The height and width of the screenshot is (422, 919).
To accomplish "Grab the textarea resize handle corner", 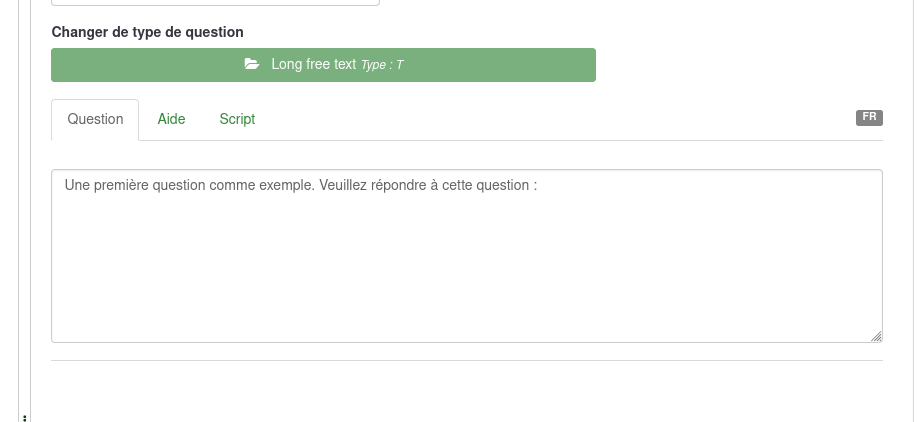I will click(x=877, y=337).
